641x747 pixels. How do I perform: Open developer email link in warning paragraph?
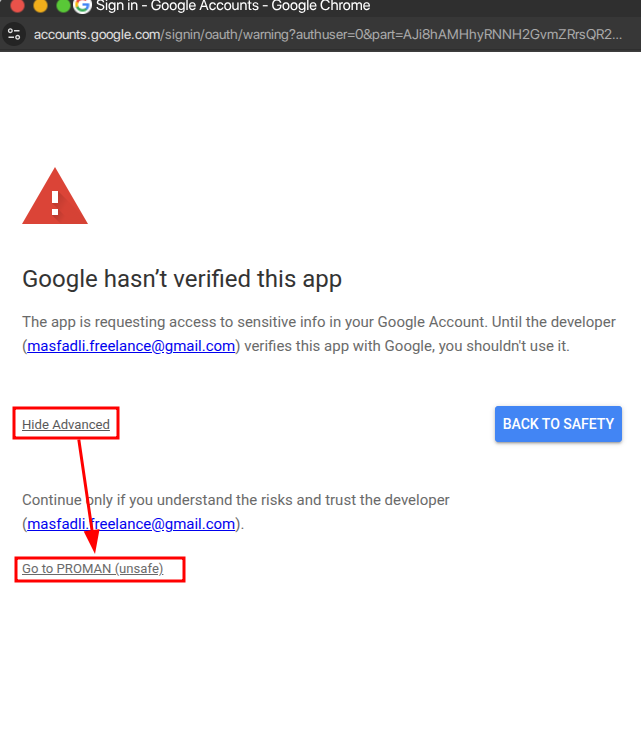[131, 347]
